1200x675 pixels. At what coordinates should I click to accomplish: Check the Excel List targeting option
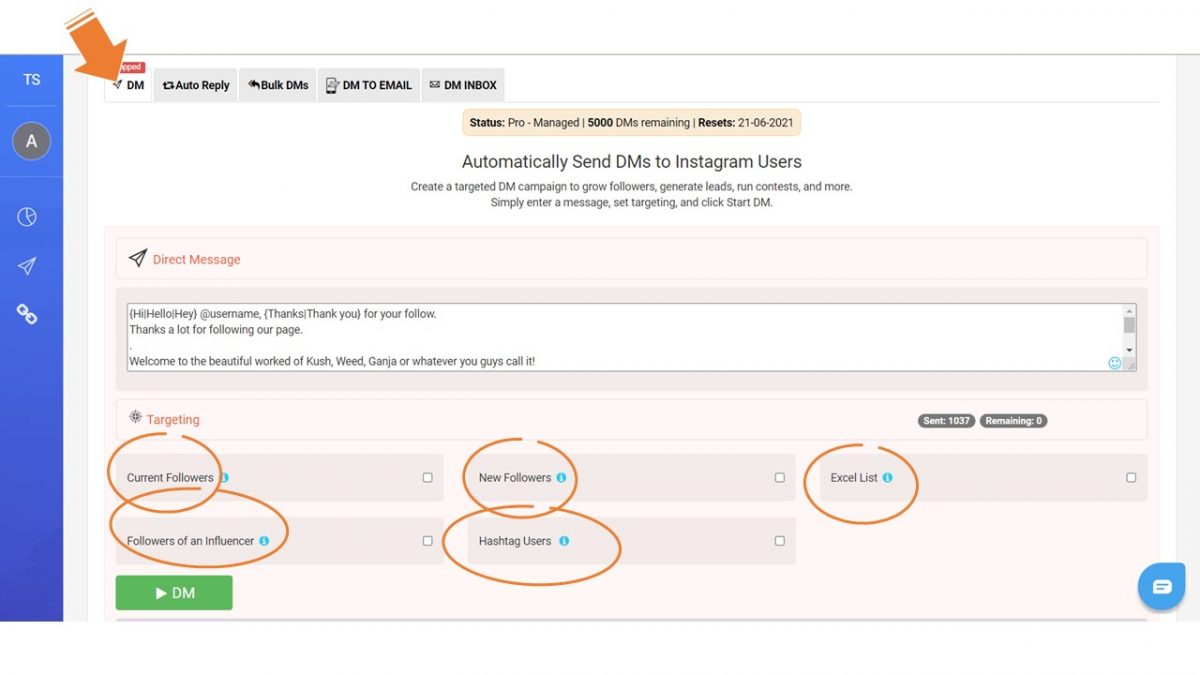[1131, 478]
